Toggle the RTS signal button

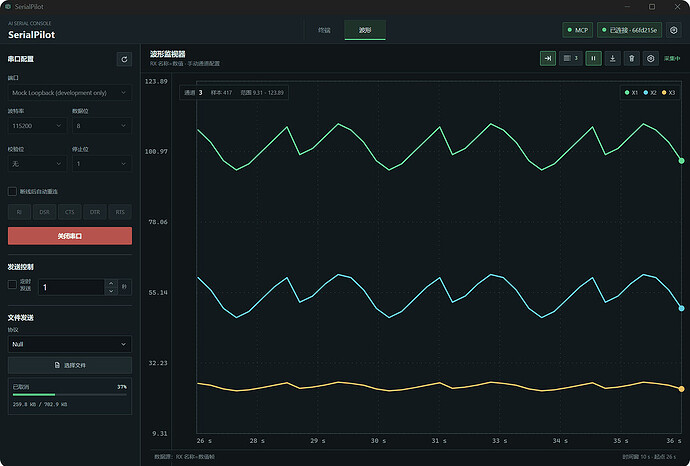[x=120, y=212]
